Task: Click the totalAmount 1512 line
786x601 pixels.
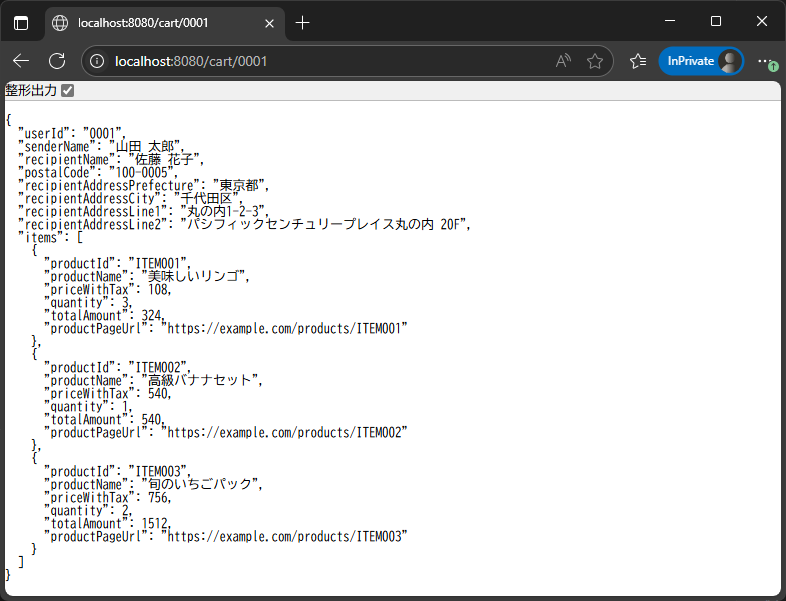Action: [108, 524]
